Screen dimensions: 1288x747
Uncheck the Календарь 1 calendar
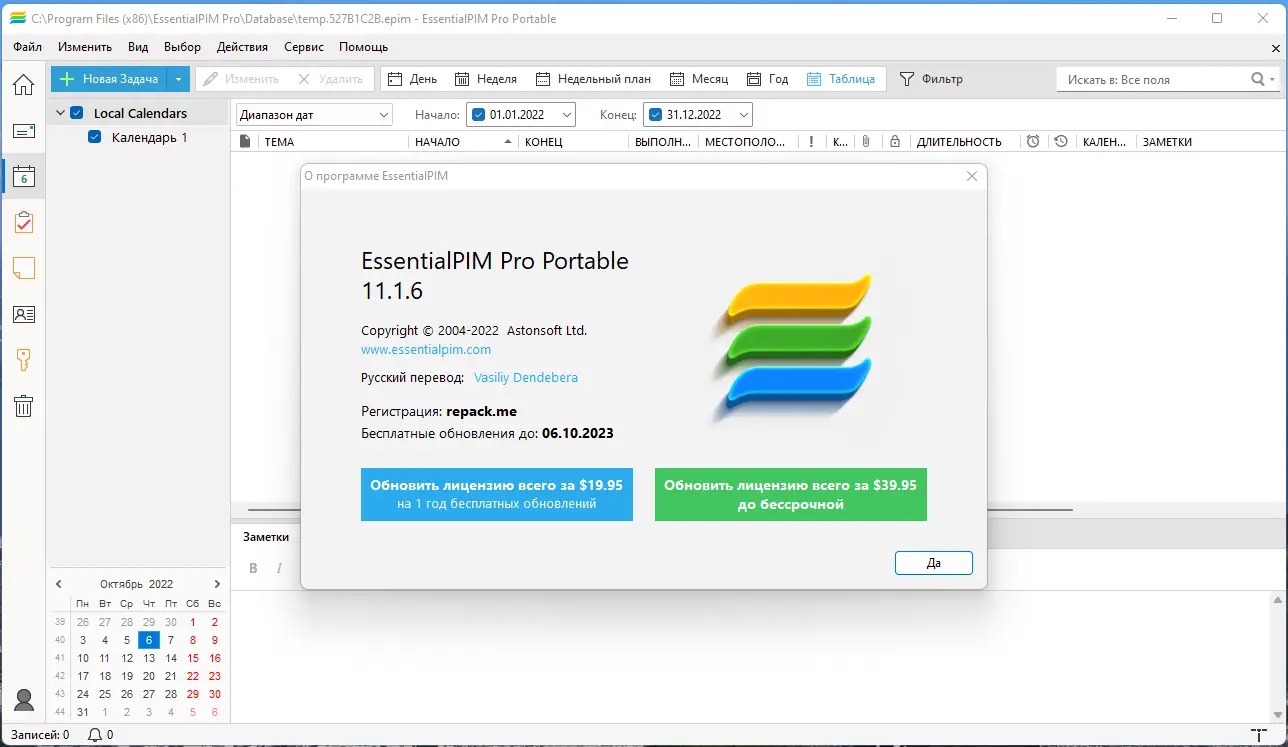click(94, 138)
